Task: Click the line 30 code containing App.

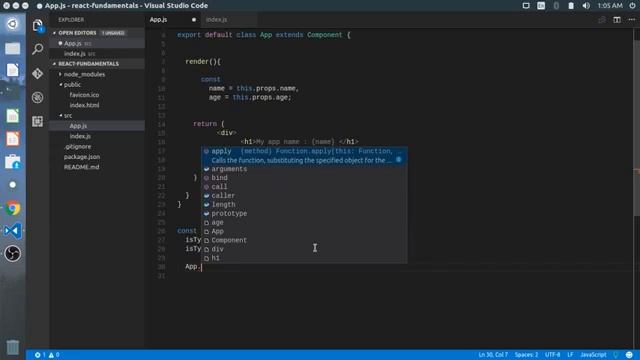Action: pos(193,267)
